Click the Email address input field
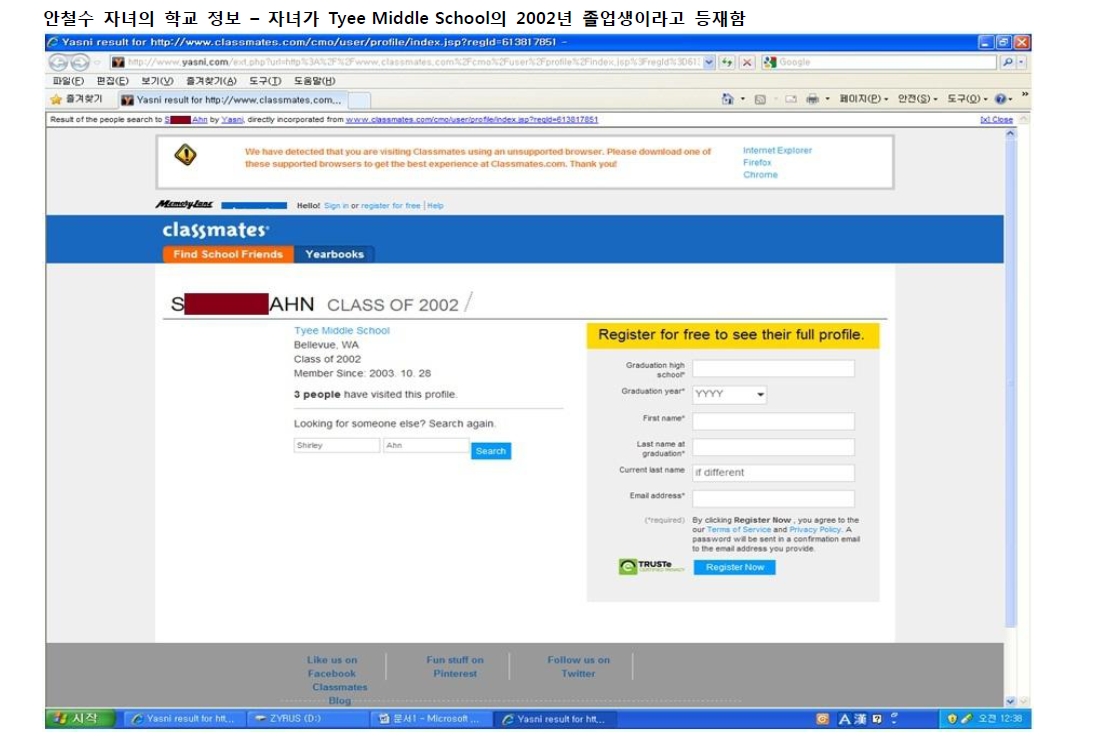Viewport: 1112px width, 749px height. (x=774, y=499)
